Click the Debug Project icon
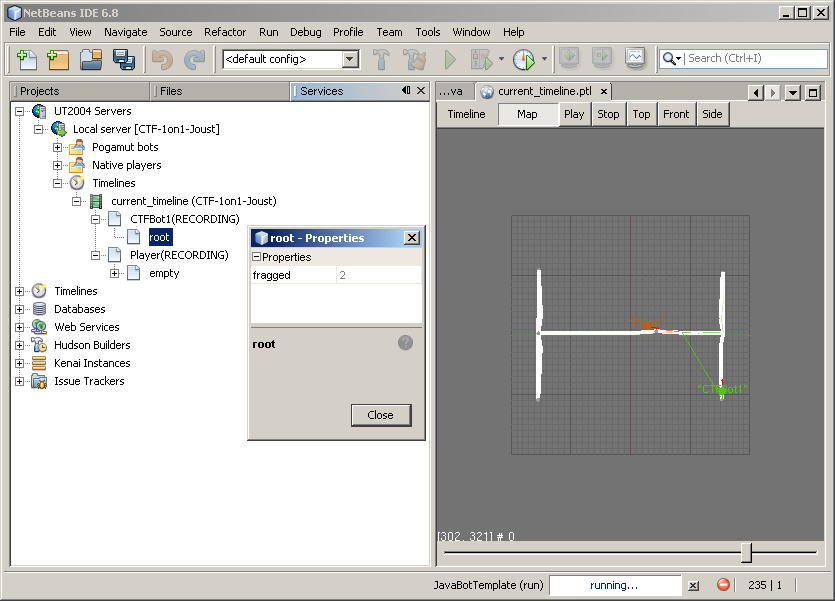This screenshot has height=601, width=835. click(x=481, y=59)
